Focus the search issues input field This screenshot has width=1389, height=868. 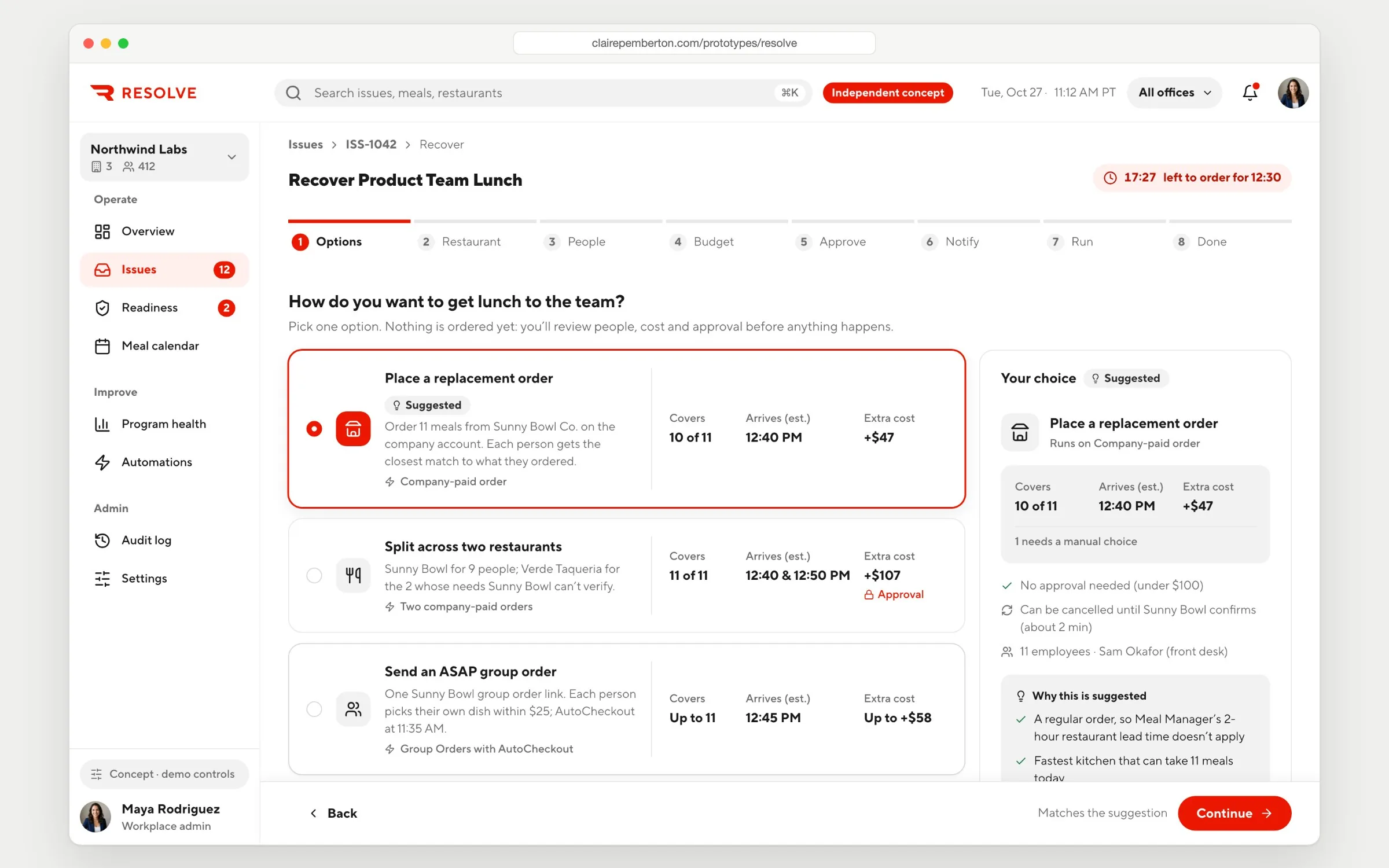543,93
